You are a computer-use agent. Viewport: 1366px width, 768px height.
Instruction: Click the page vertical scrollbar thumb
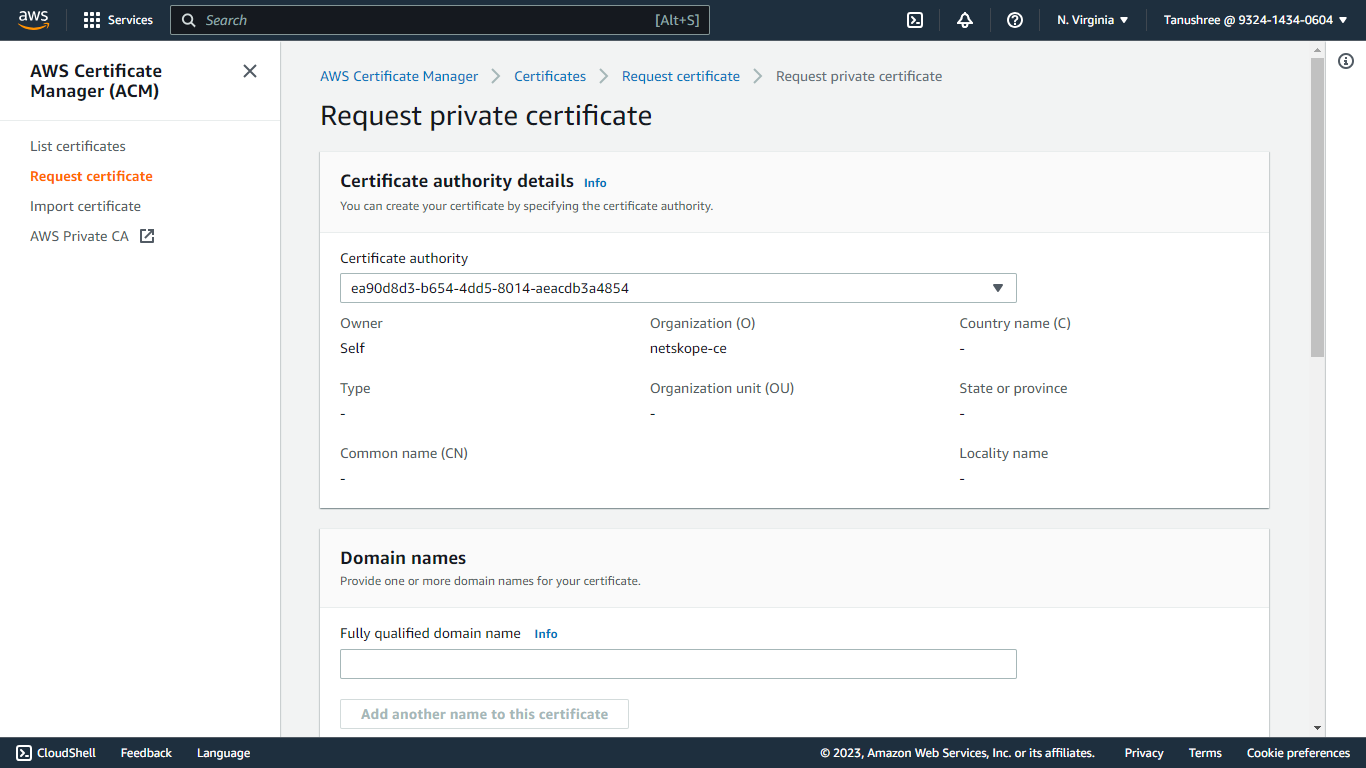coord(1317,207)
